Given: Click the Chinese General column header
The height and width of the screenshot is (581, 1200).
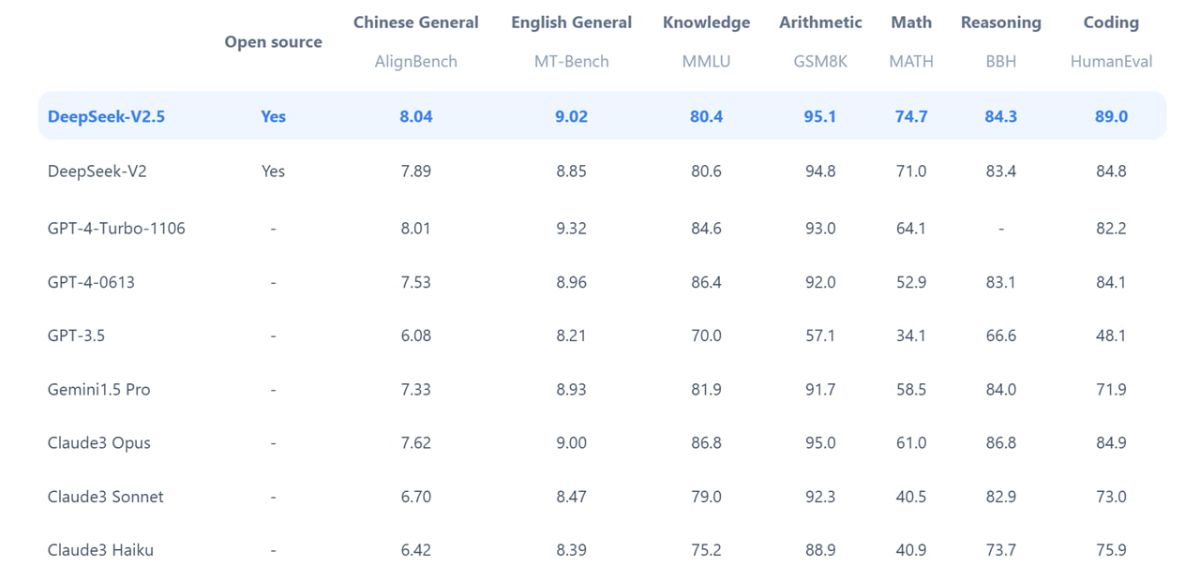Looking at the screenshot, I should (x=416, y=22).
